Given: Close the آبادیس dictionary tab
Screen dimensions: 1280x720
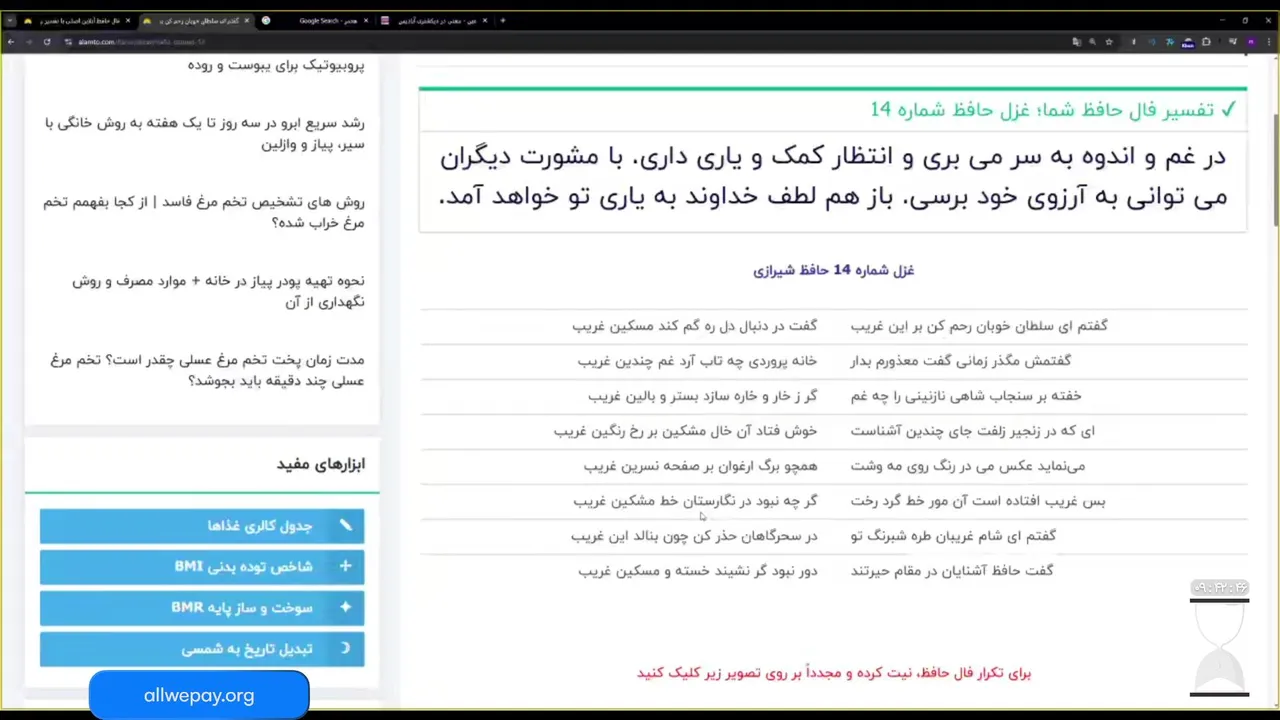Looking at the screenshot, I should click(484, 21).
